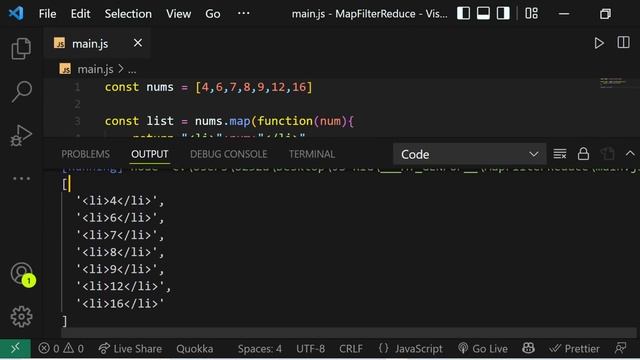Open the Manage gear settings menu
The image size is (640, 360).
coord(21,316)
